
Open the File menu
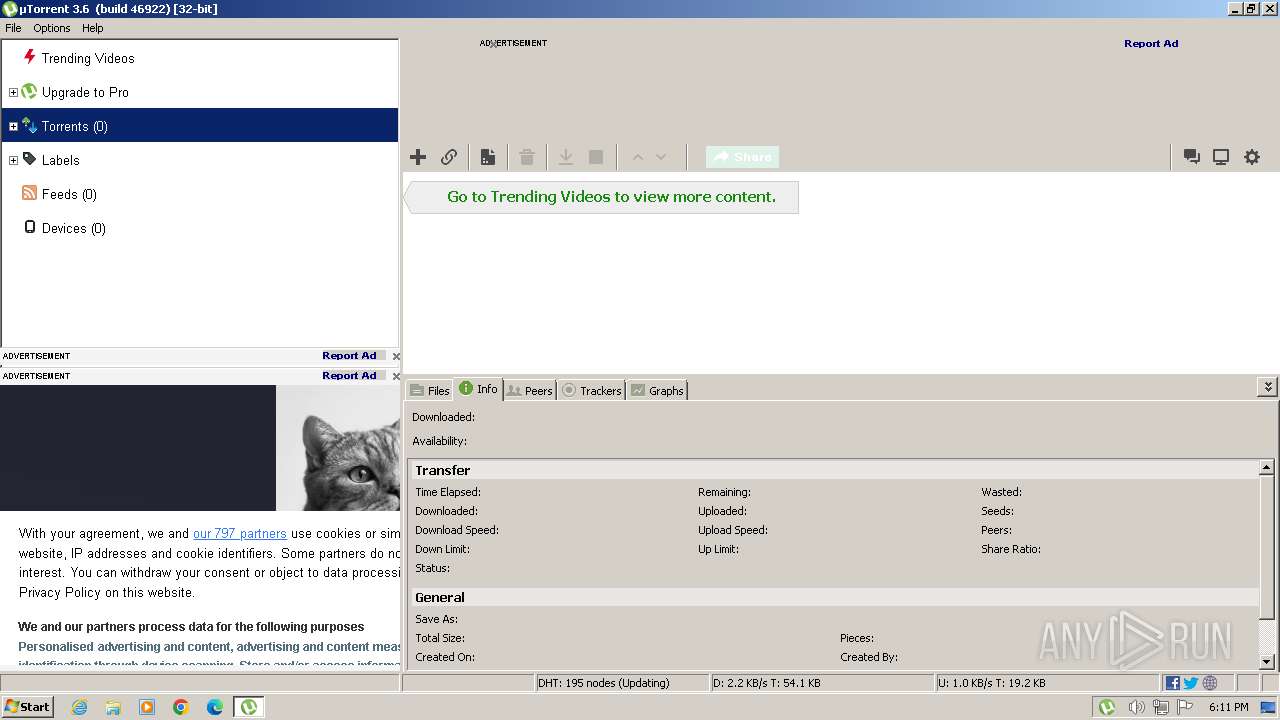click(13, 28)
